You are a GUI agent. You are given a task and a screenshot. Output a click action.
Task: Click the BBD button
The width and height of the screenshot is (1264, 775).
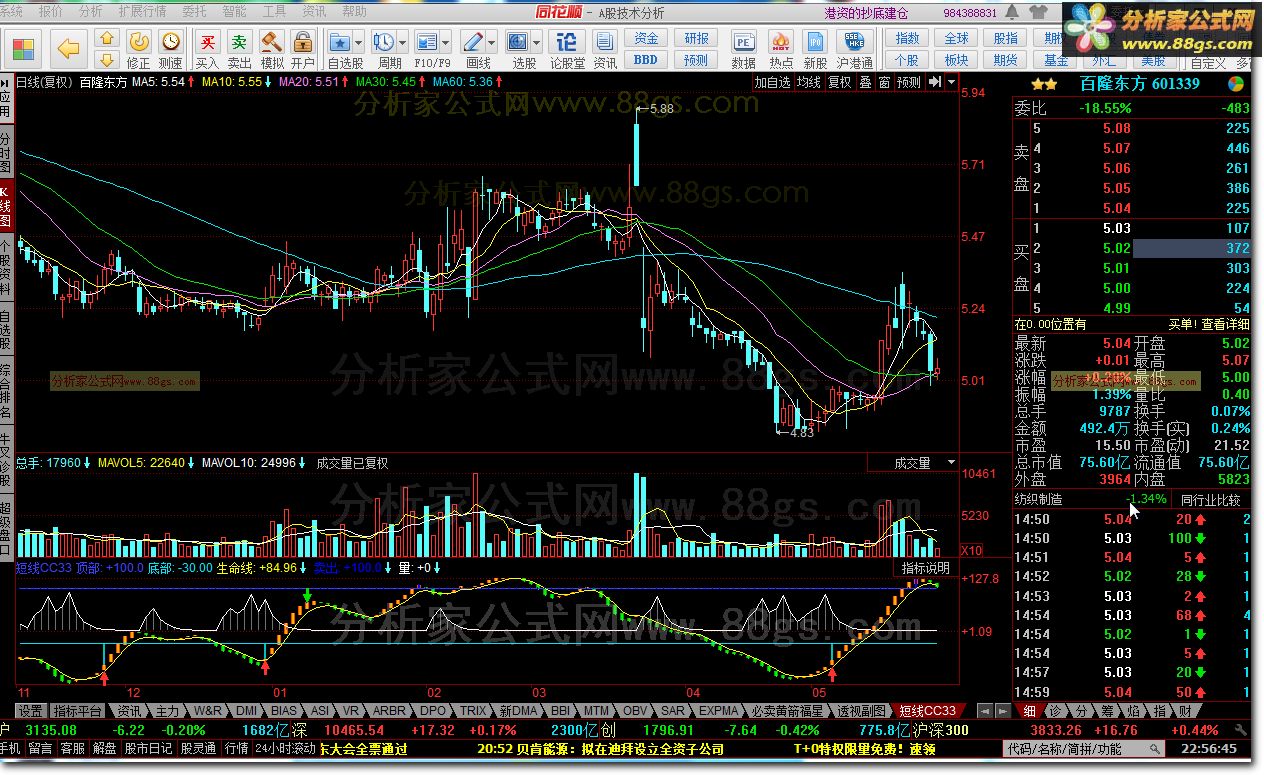[x=647, y=60]
